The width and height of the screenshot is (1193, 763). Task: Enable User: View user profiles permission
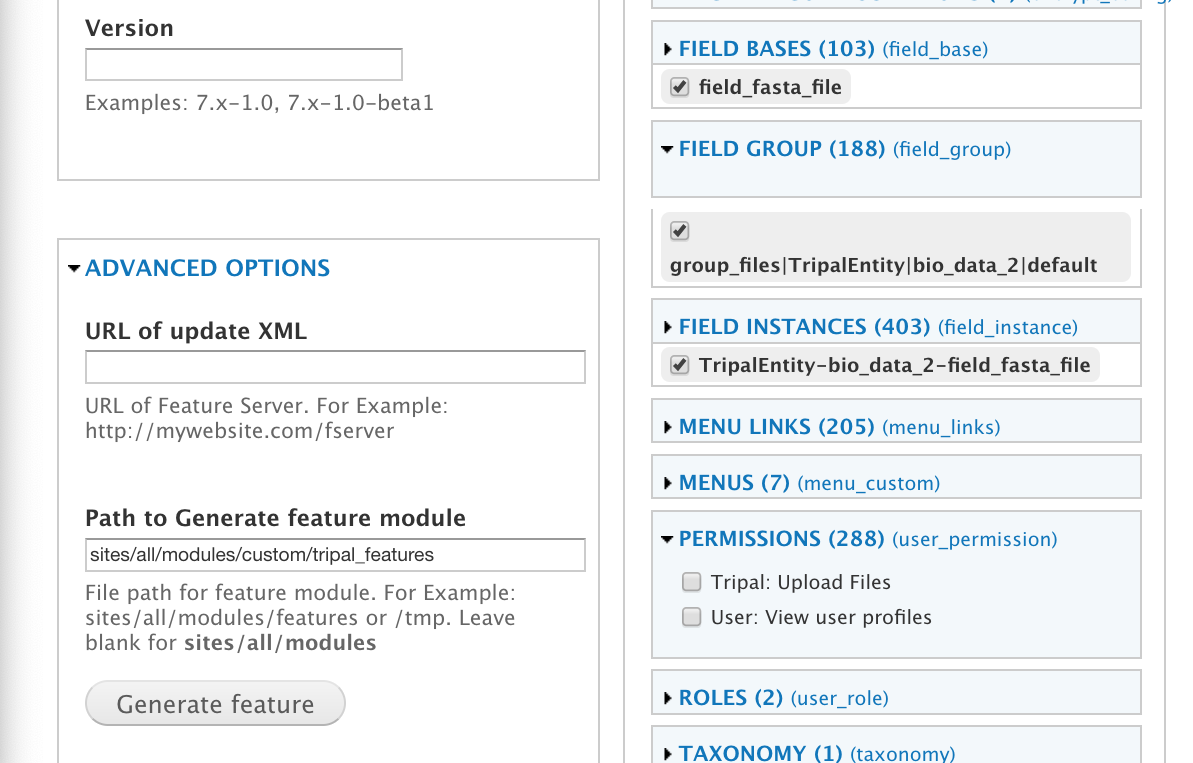click(x=691, y=617)
